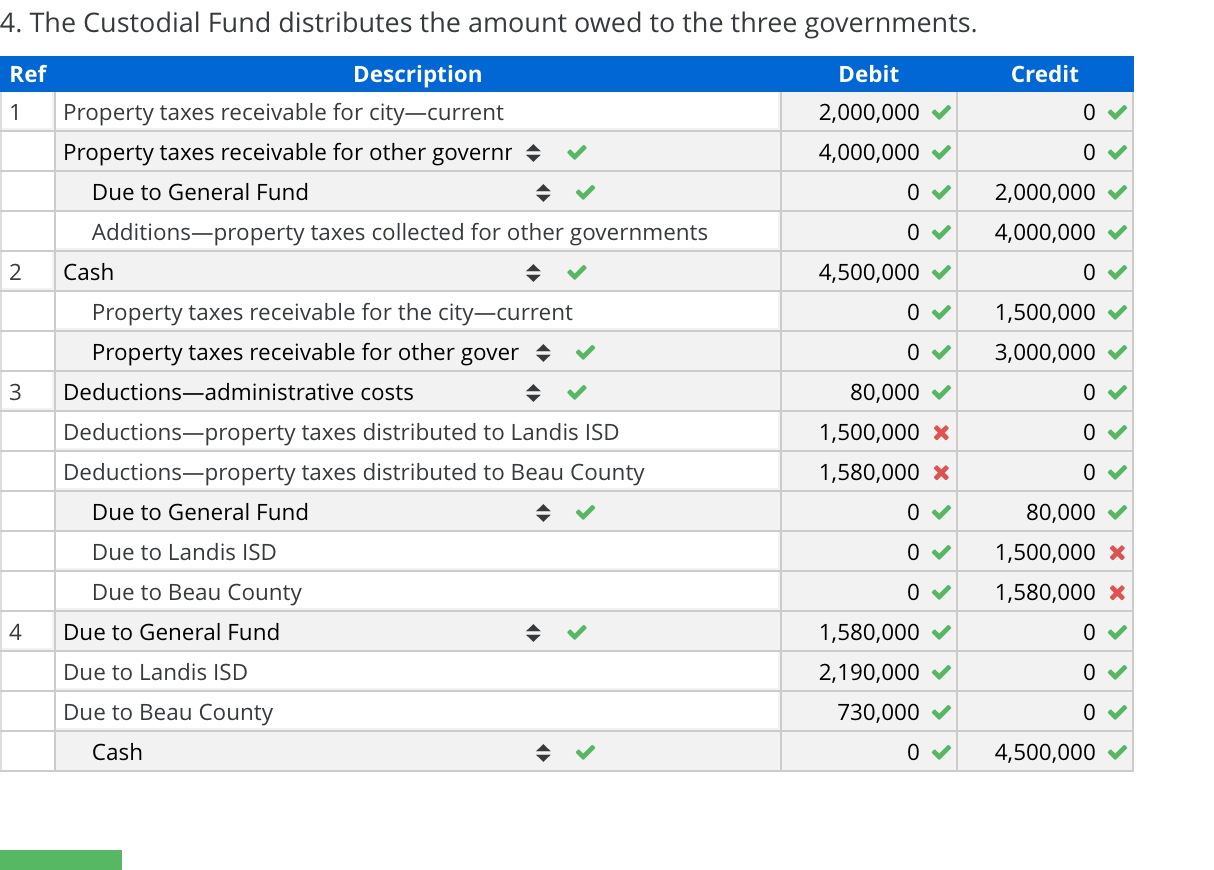Click the green check beside the 80,000 credit
Screen dimensions: 1214x870
click(x=1118, y=512)
